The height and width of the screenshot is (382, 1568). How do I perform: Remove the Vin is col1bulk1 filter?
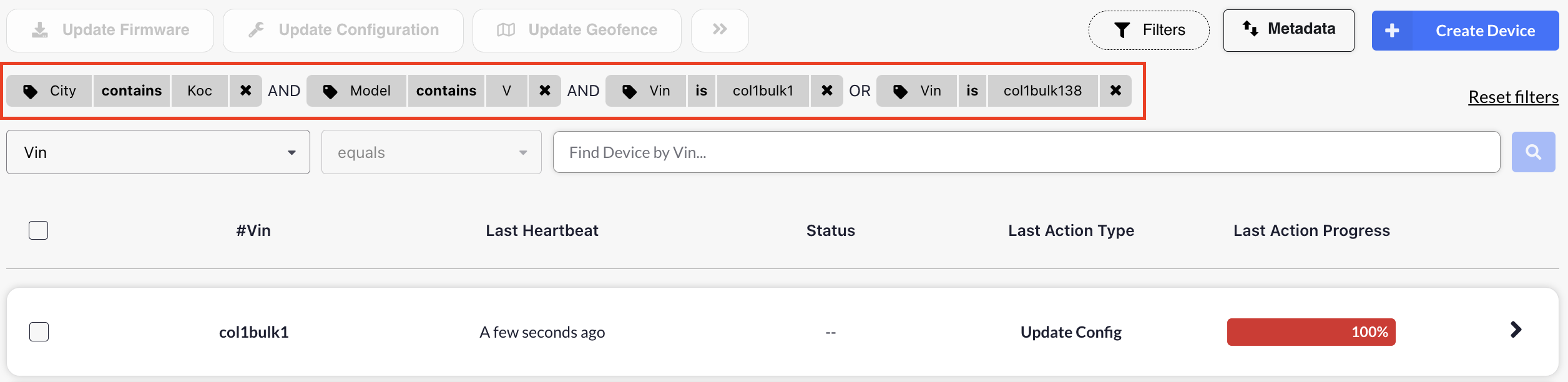[826, 91]
